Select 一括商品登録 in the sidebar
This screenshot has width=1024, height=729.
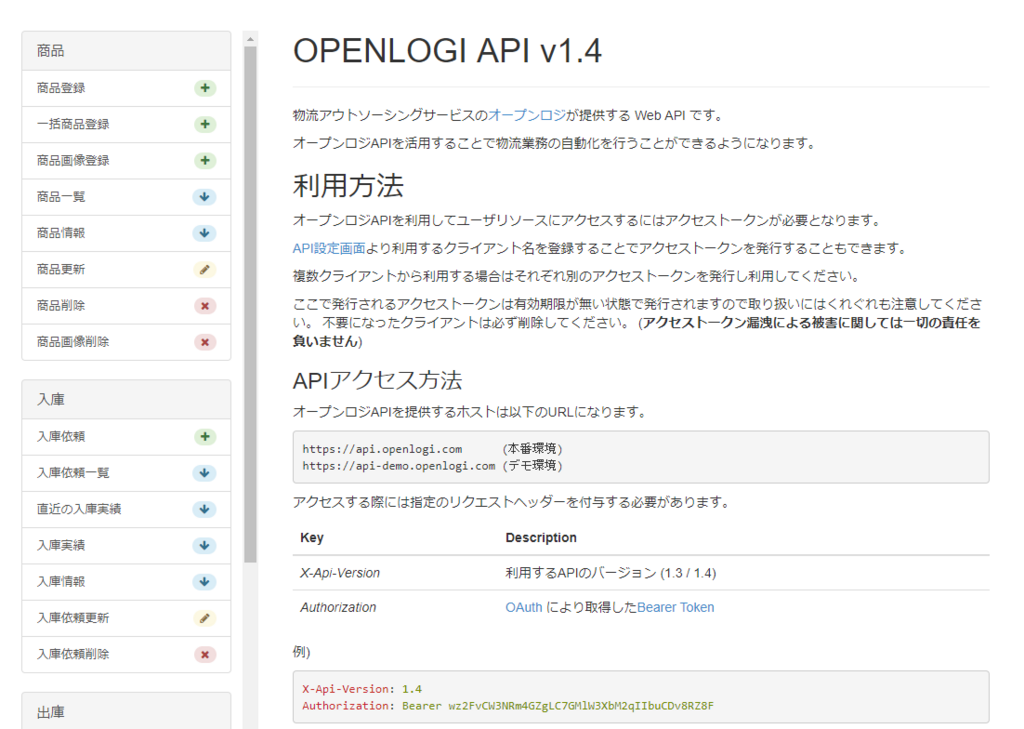(126, 124)
